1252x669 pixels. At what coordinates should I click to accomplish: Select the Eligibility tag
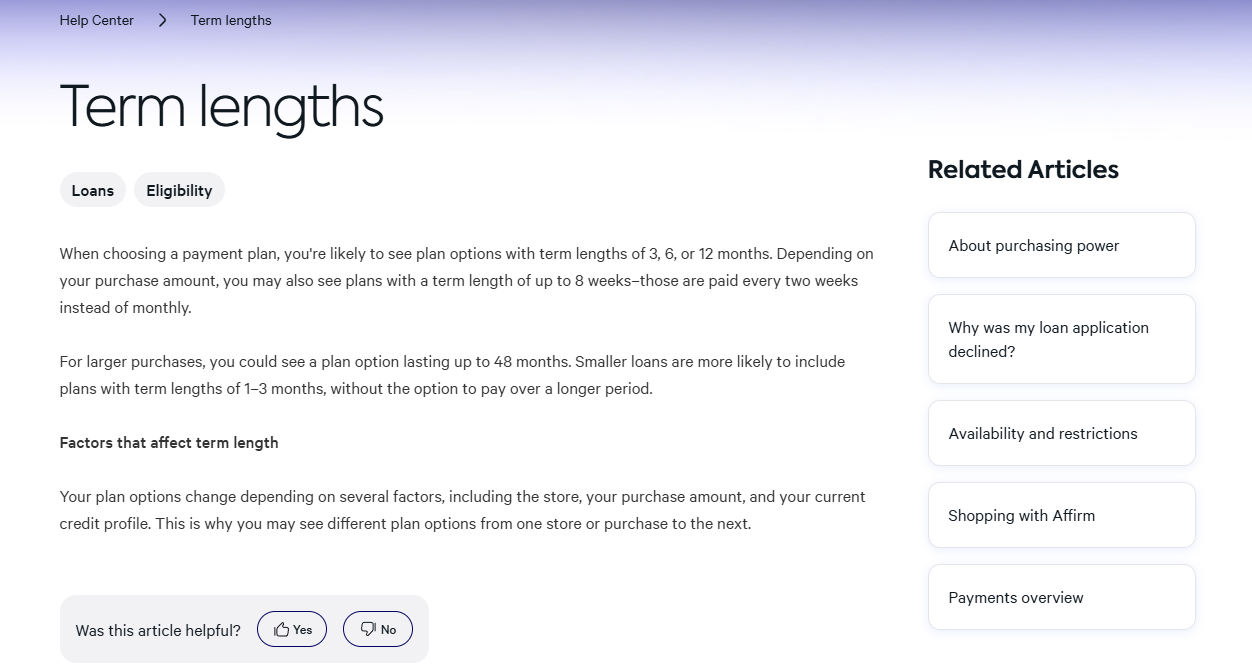click(179, 189)
